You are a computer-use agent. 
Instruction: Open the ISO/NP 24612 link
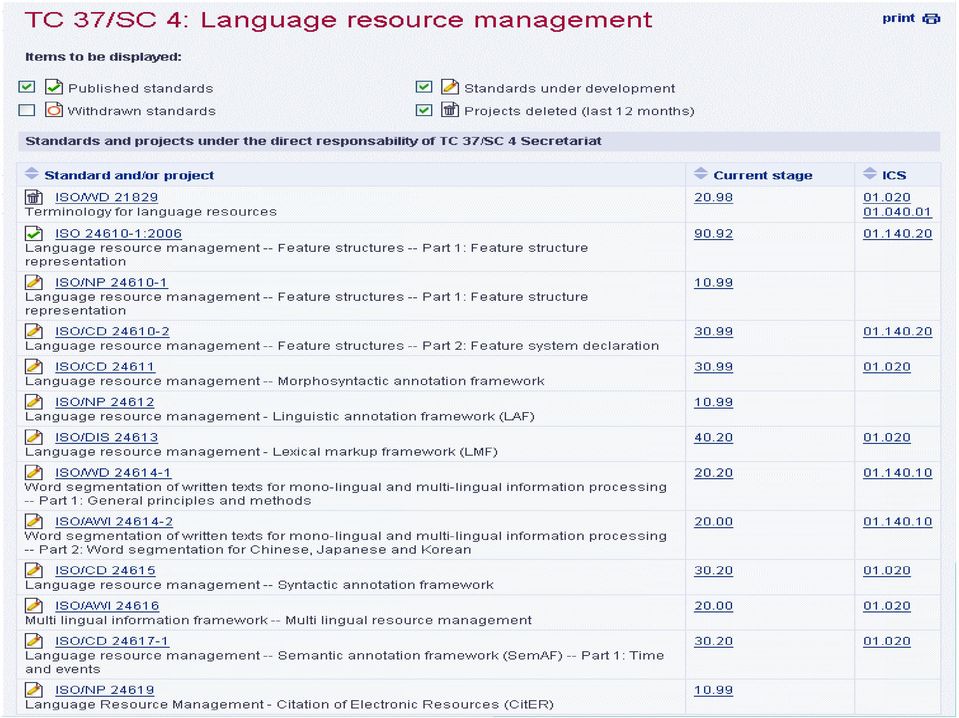[x=105, y=402]
